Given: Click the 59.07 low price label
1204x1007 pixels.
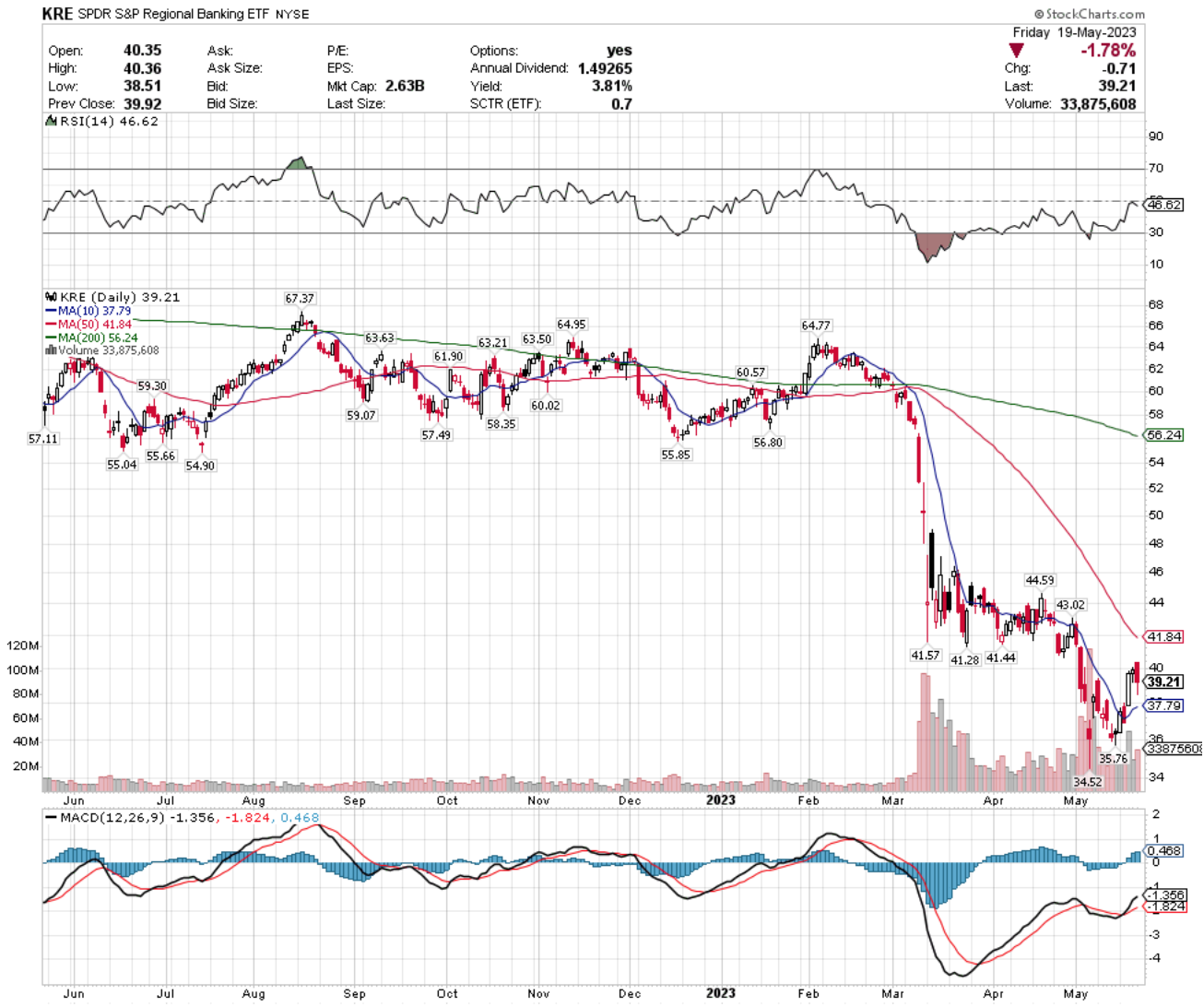Looking at the screenshot, I should click(361, 416).
